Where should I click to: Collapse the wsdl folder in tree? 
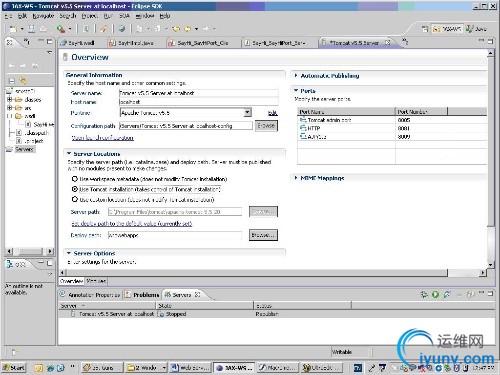coord(9,116)
